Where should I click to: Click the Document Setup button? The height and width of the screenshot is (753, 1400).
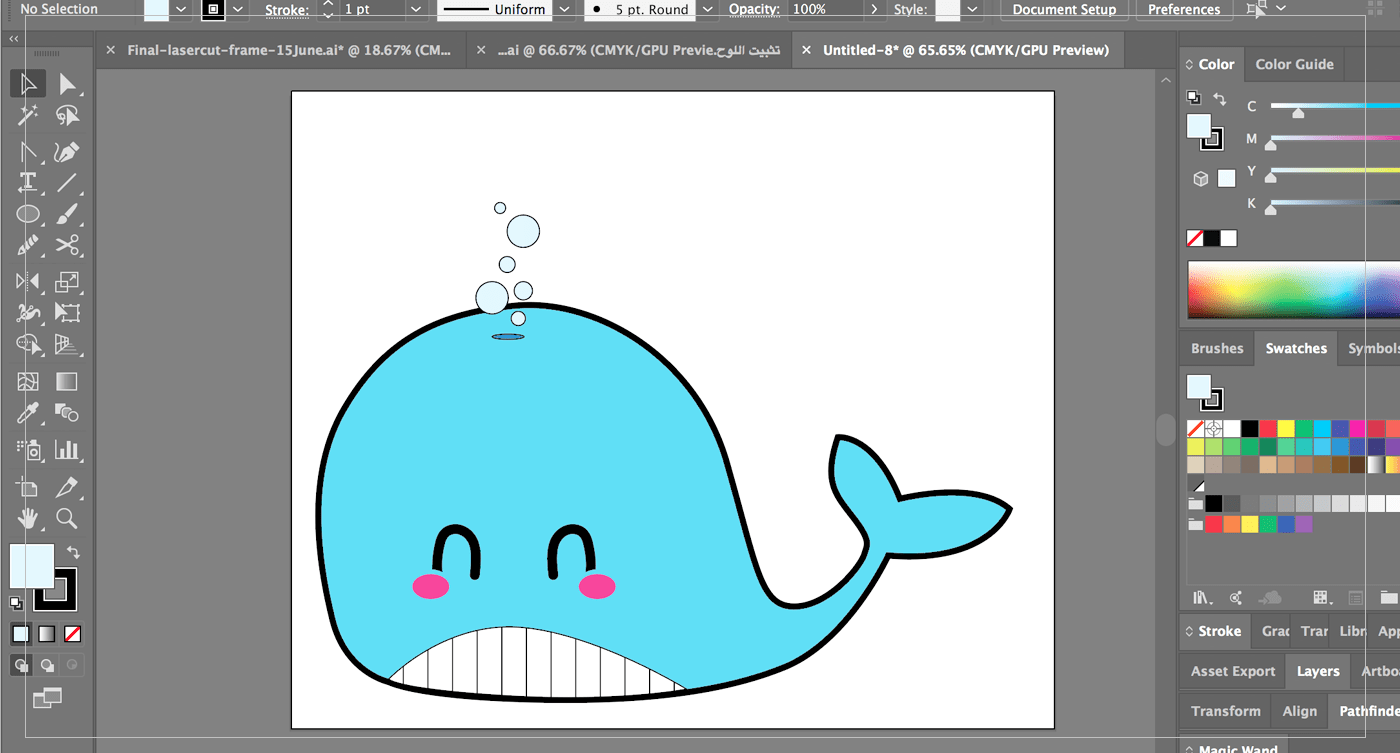(x=1064, y=9)
